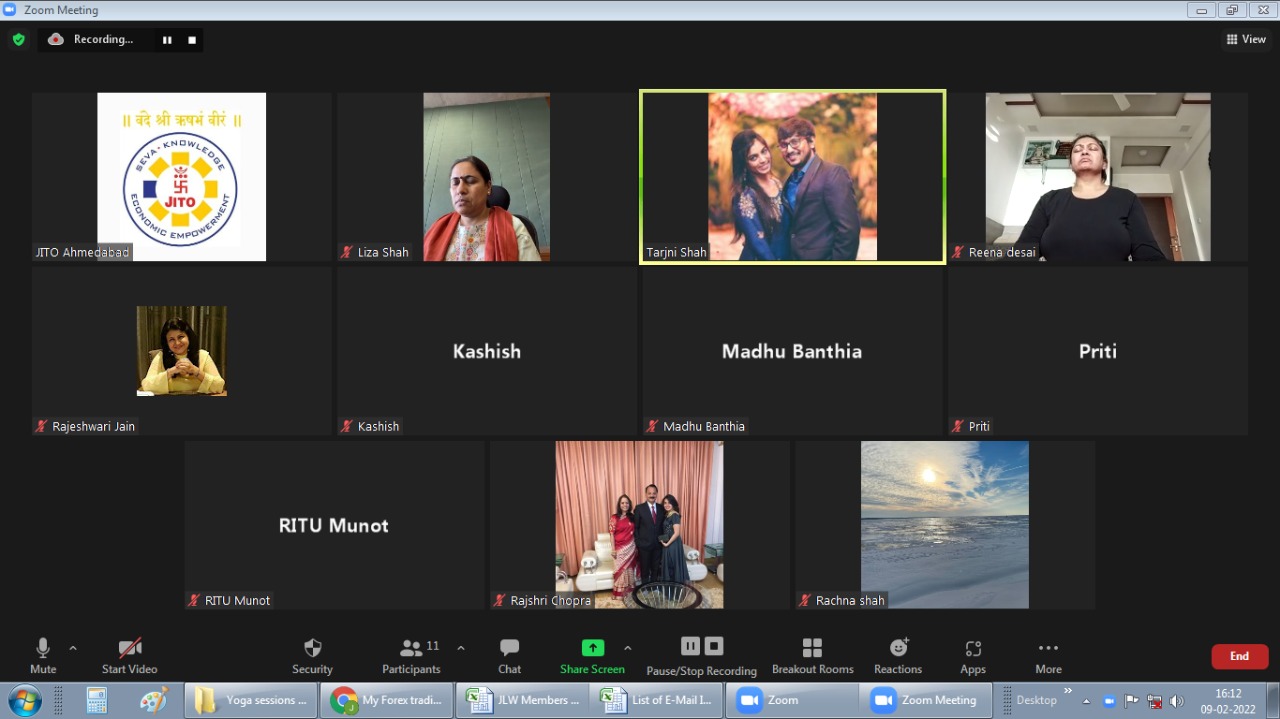
Task: Open the Apps panel
Action: point(973,656)
